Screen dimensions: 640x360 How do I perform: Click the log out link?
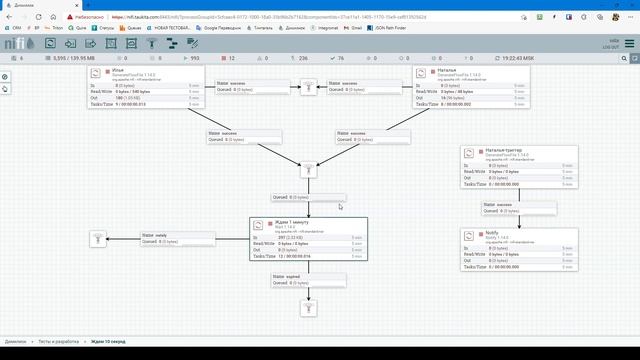coord(611,47)
